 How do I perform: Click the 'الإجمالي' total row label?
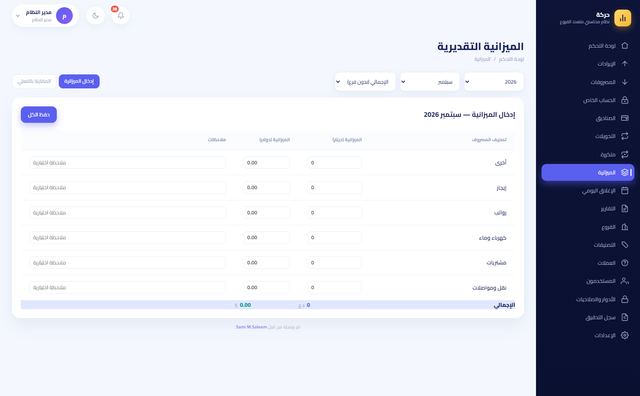click(x=504, y=305)
